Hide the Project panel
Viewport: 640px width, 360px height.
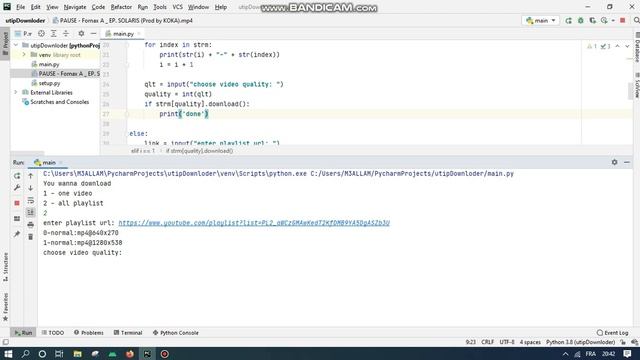(93, 34)
